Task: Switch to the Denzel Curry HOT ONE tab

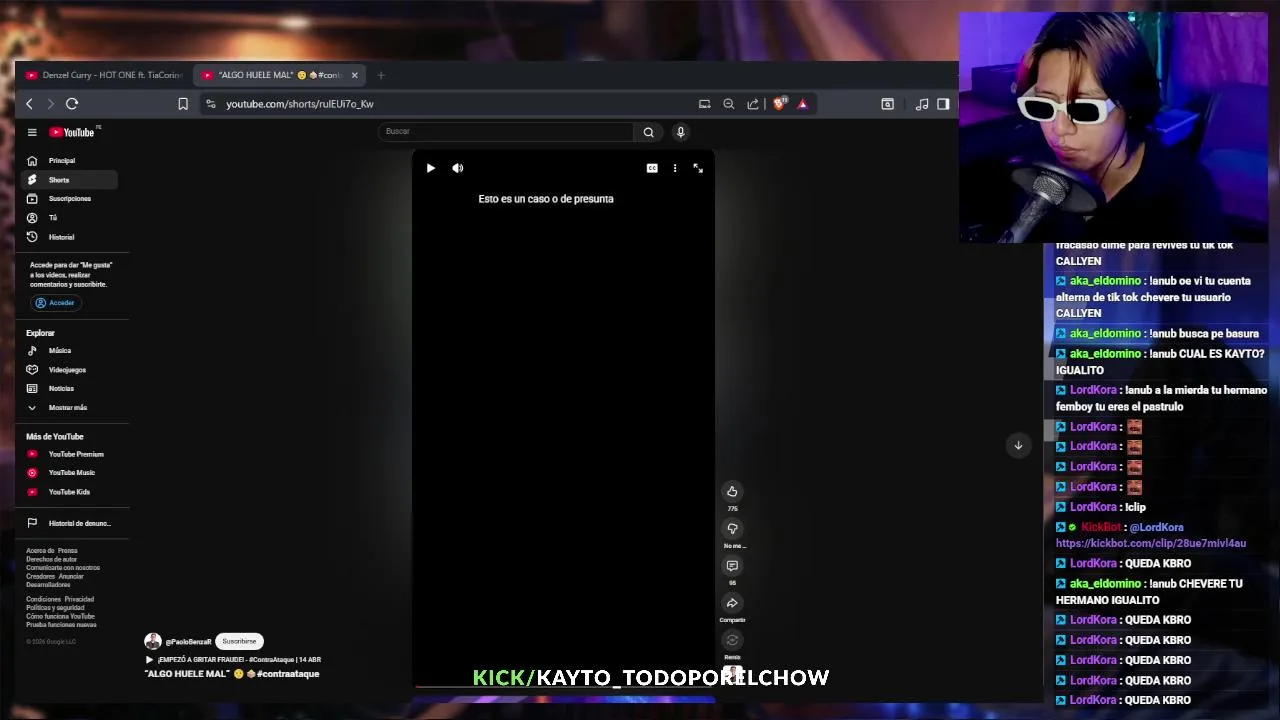Action: pyautogui.click(x=104, y=75)
